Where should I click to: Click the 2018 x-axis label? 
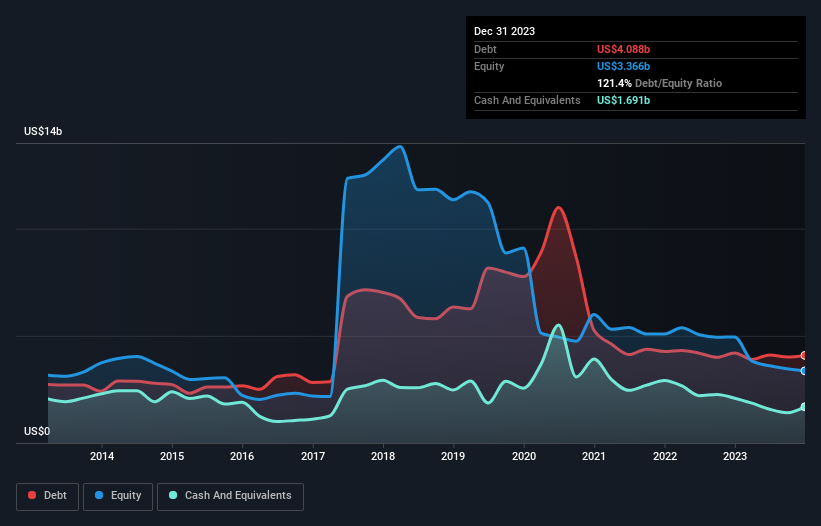tap(383, 456)
